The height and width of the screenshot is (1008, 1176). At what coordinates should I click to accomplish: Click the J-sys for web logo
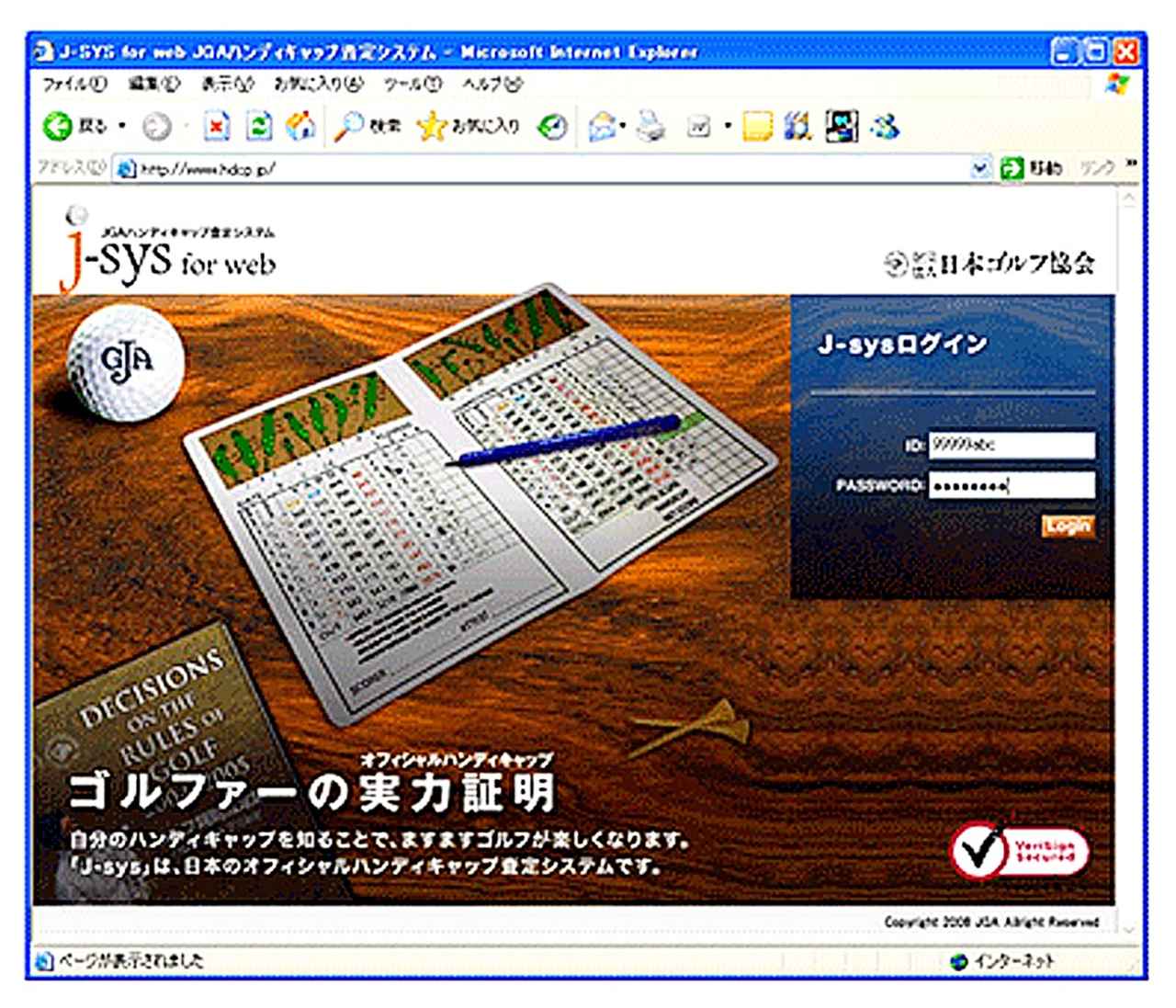tap(167, 248)
